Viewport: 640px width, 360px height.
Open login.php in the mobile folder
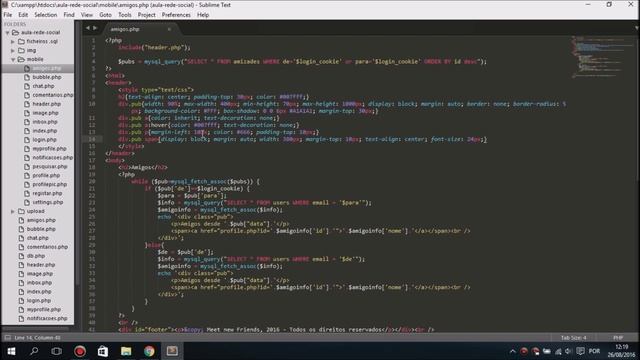44,140
